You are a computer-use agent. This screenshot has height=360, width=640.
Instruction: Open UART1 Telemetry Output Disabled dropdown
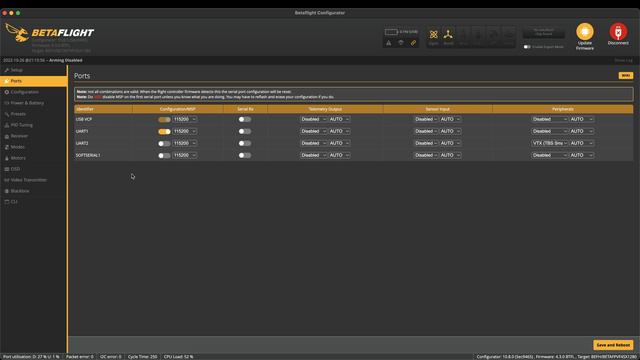click(313, 131)
